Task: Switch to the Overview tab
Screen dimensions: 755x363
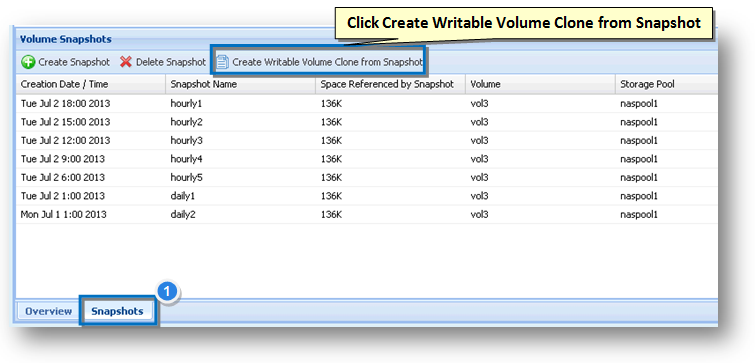Action: coord(48,311)
